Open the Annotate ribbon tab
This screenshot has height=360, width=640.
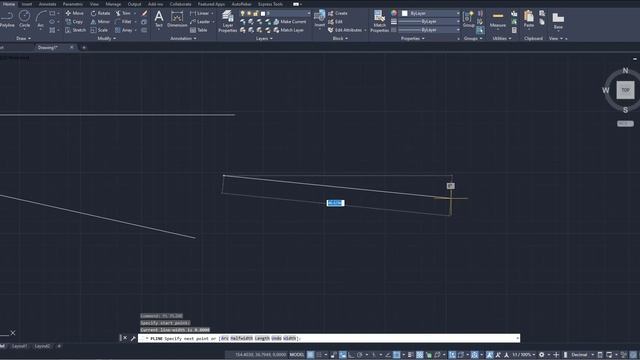(x=47, y=4)
